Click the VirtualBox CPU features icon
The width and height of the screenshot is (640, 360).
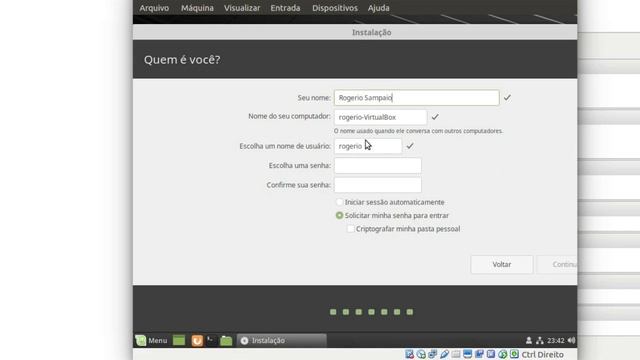[491, 354]
